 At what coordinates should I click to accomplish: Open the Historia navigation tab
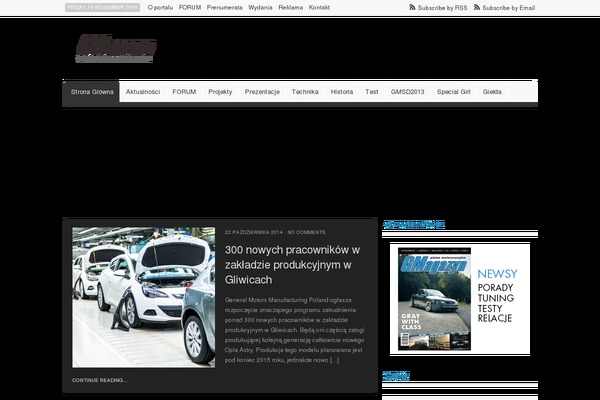click(342, 92)
